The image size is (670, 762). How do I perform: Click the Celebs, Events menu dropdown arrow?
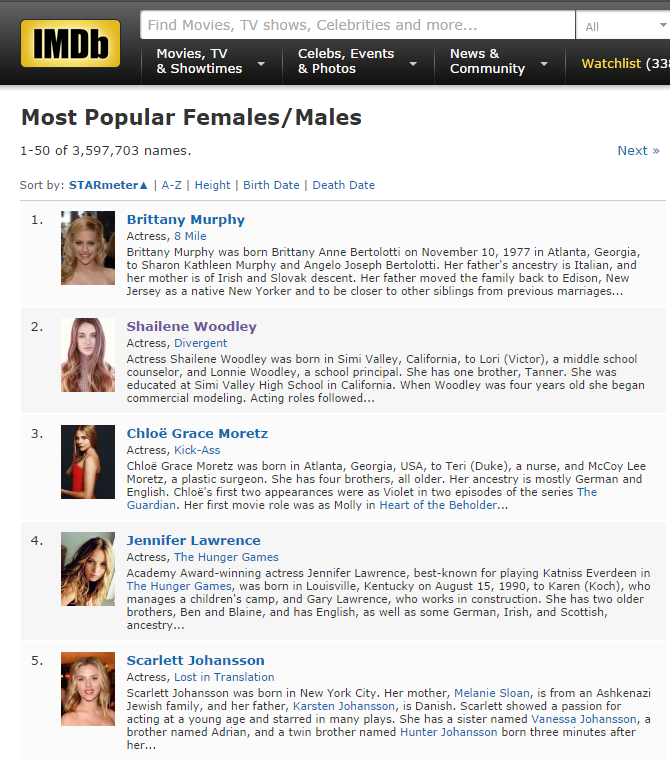coord(413,64)
